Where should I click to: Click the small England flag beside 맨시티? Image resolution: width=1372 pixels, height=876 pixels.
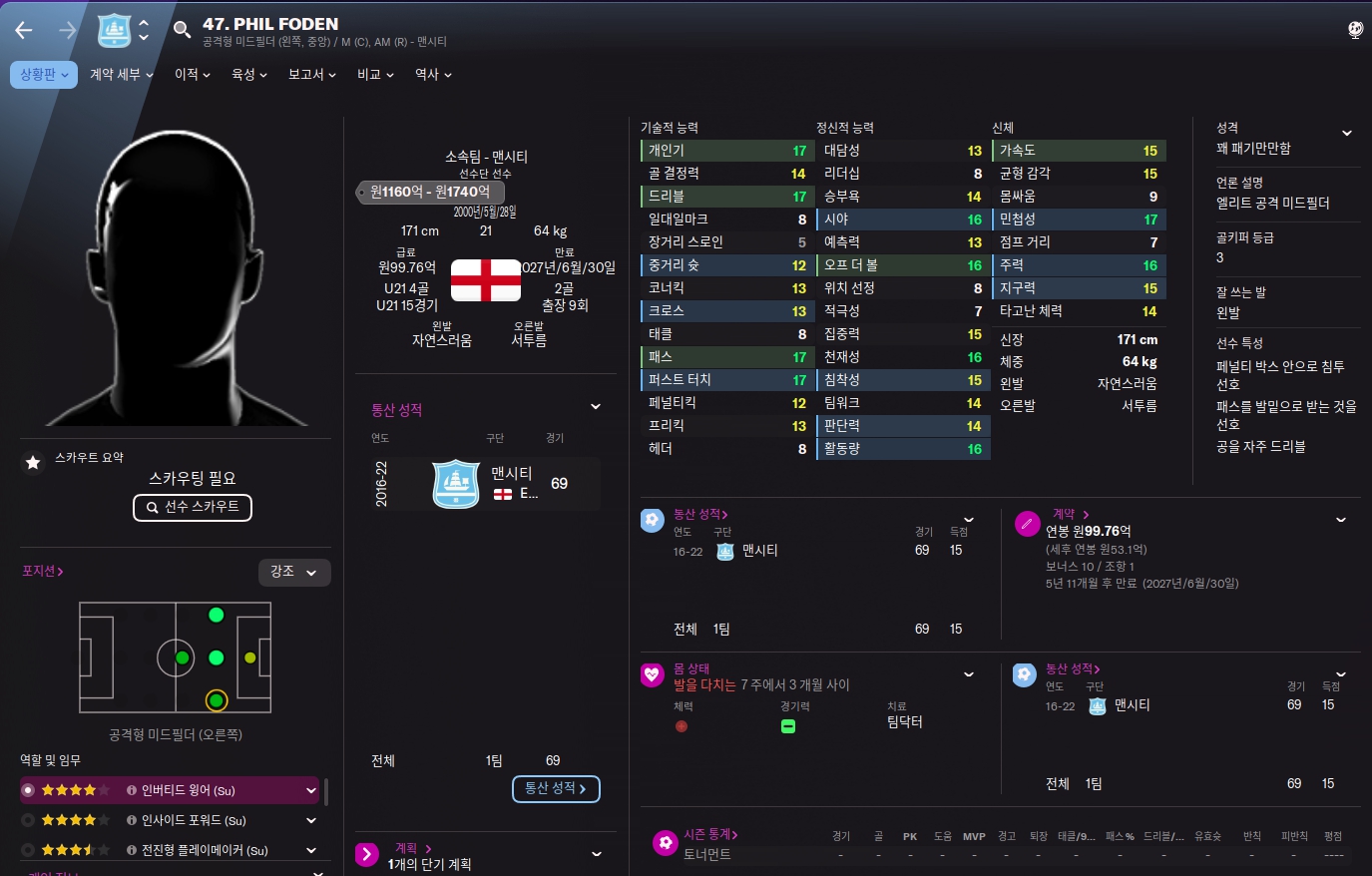click(503, 494)
